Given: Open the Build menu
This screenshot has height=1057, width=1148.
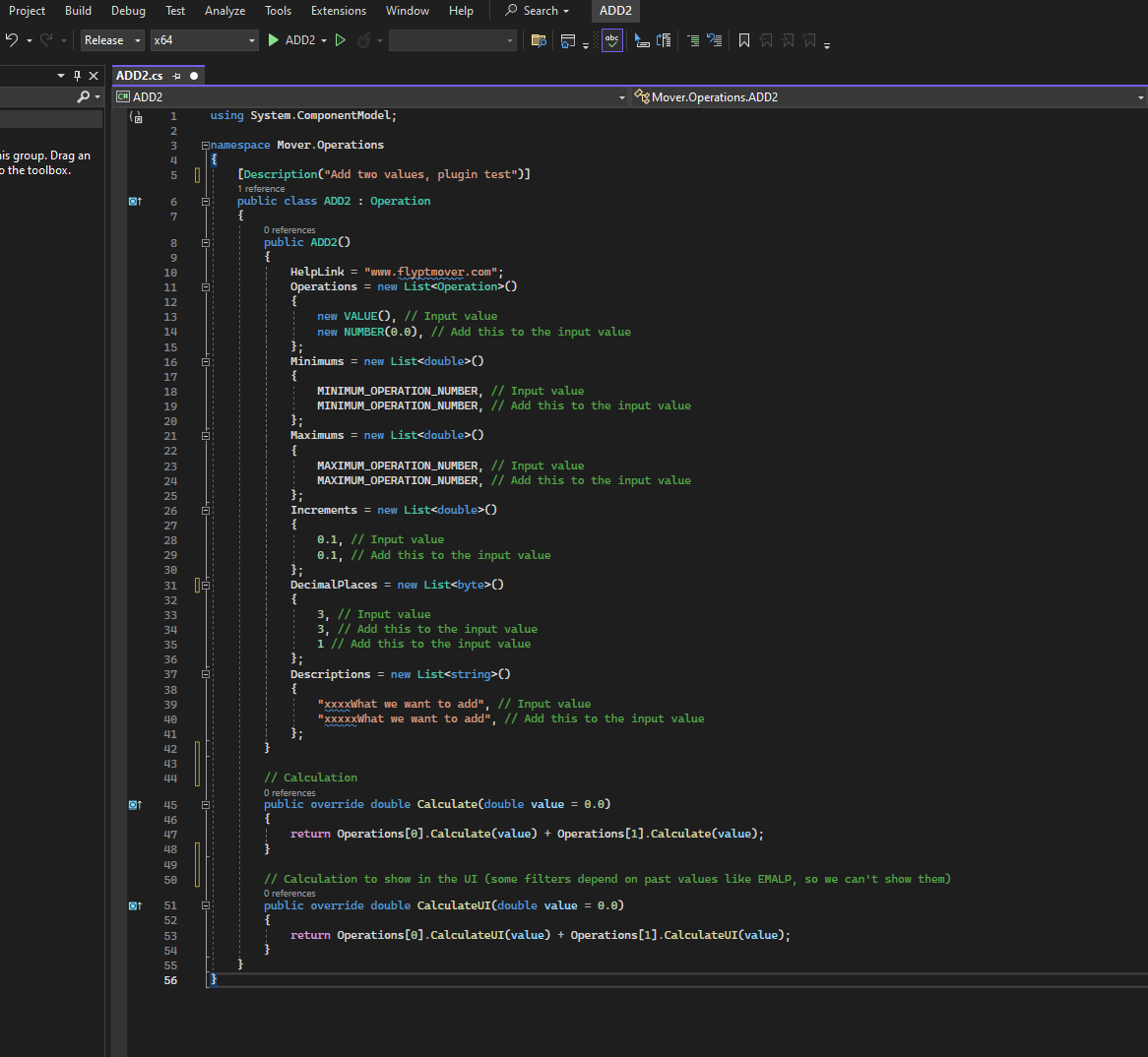Looking at the screenshot, I should (78, 10).
